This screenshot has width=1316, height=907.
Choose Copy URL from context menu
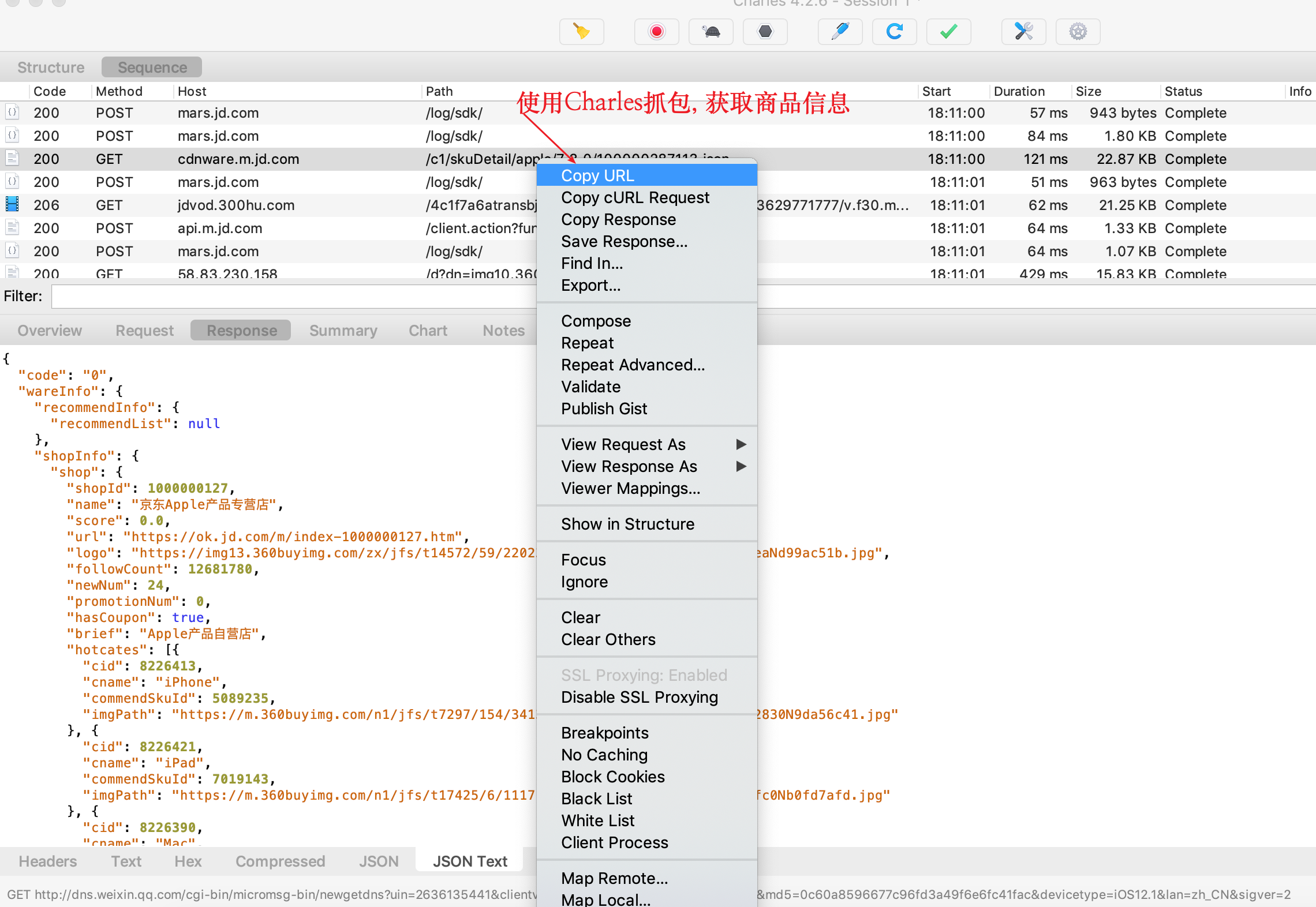[x=646, y=175]
